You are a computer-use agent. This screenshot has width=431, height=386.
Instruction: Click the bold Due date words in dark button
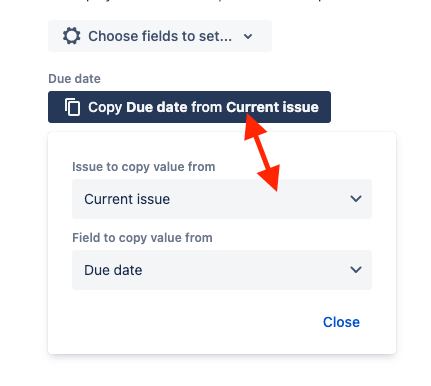[157, 107]
